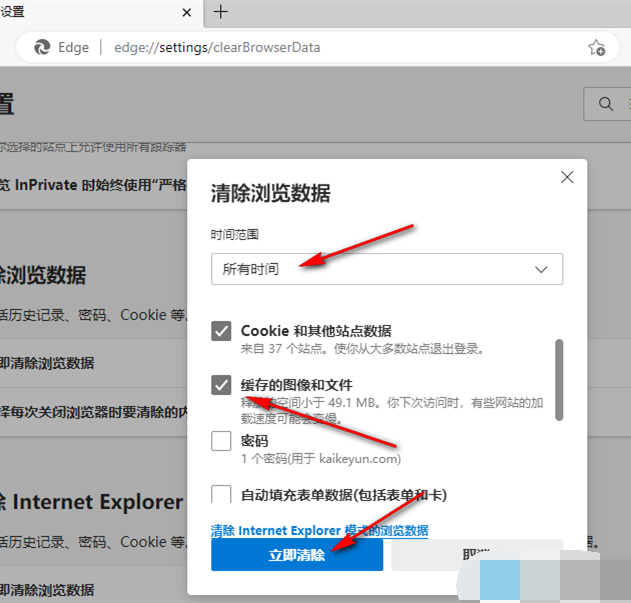Close the 清除浏览数据 dialog with X

pos(567,177)
